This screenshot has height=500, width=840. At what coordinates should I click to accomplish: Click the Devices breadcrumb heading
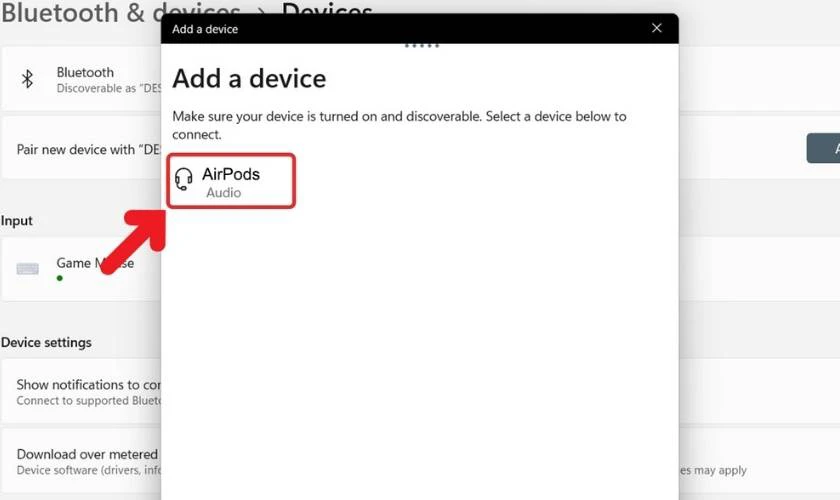click(327, 11)
